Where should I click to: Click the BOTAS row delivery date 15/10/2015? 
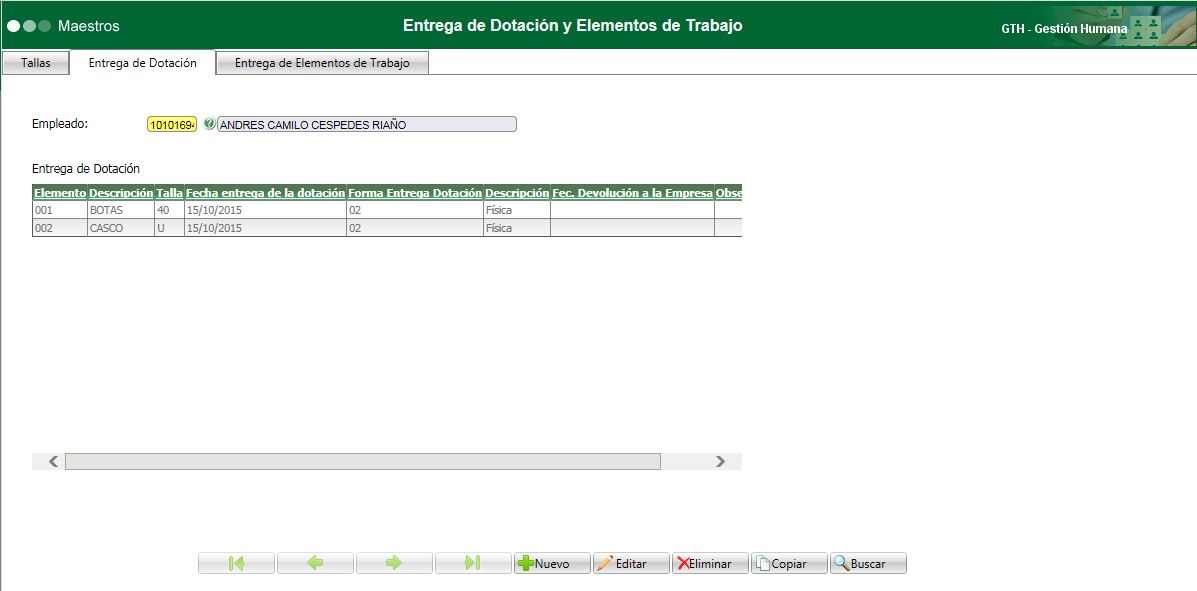pyautogui.click(x=266, y=210)
